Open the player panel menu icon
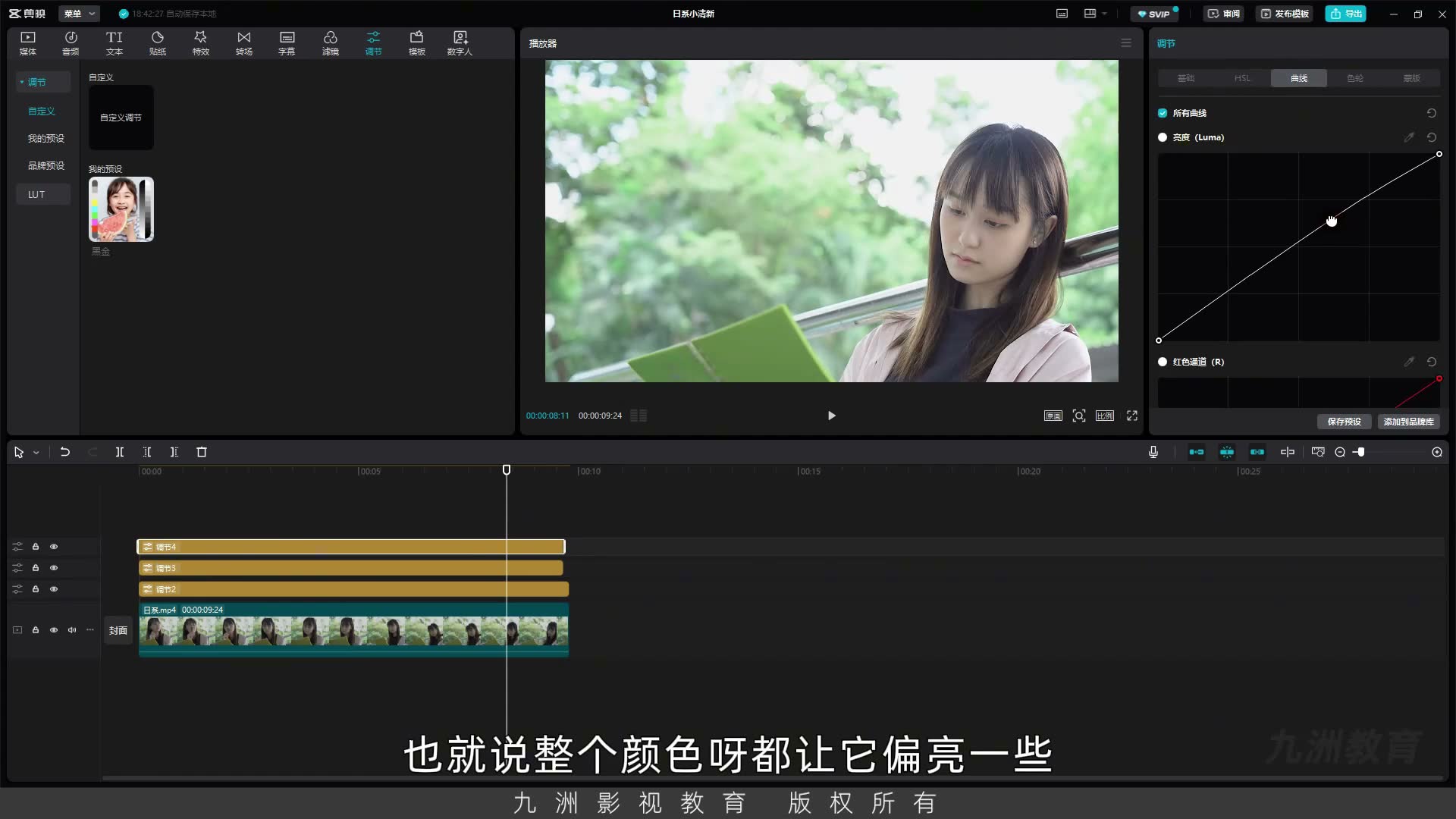1456x819 pixels. click(x=1126, y=43)
